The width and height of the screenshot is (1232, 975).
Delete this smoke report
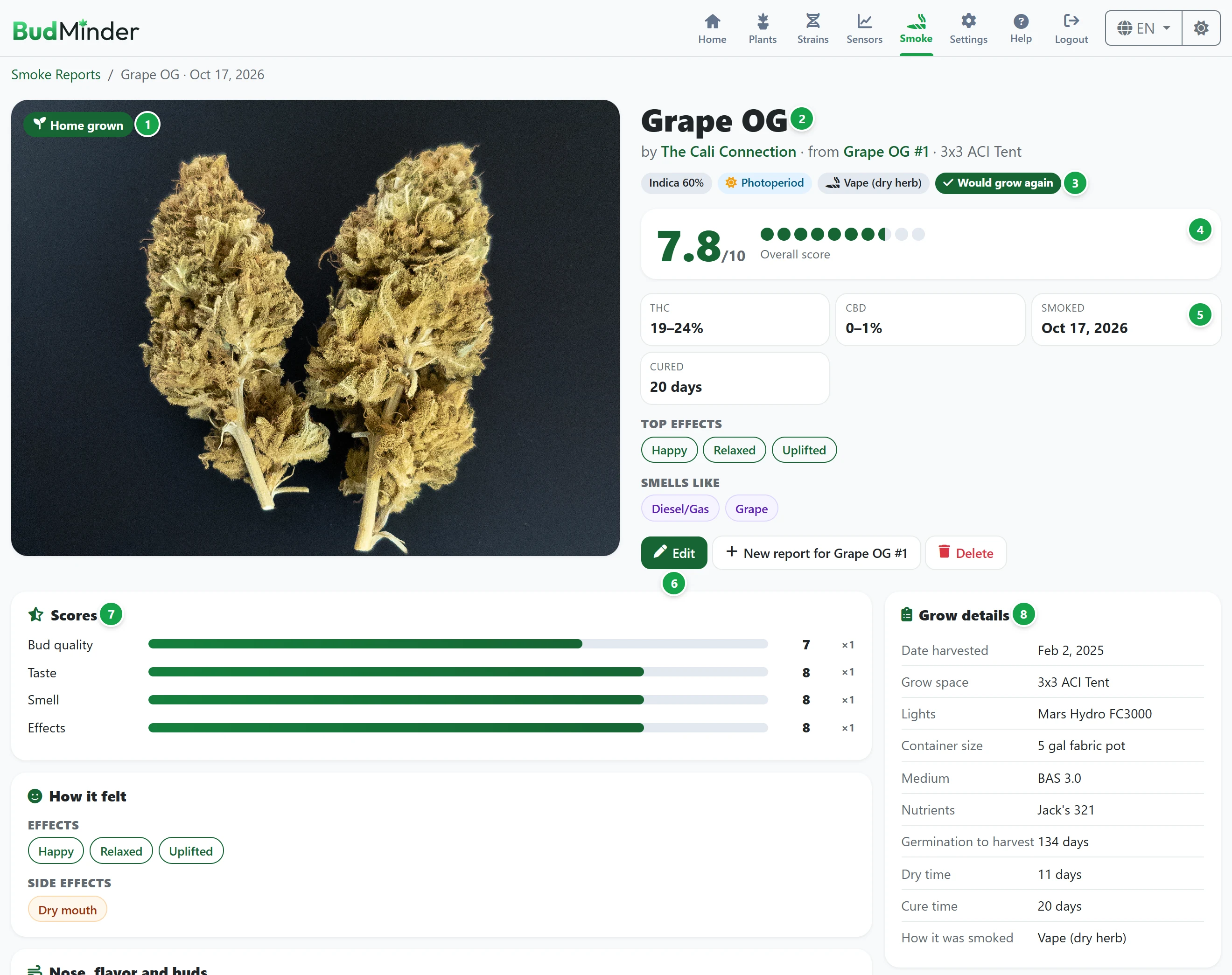click(966, 553)
